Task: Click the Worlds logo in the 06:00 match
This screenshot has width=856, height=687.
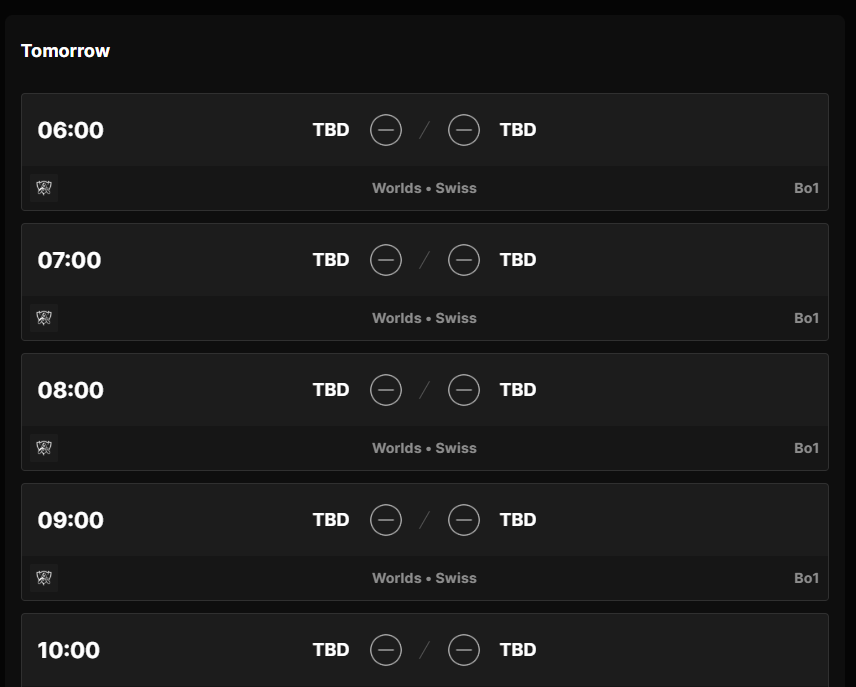Action: coord(44,188)
